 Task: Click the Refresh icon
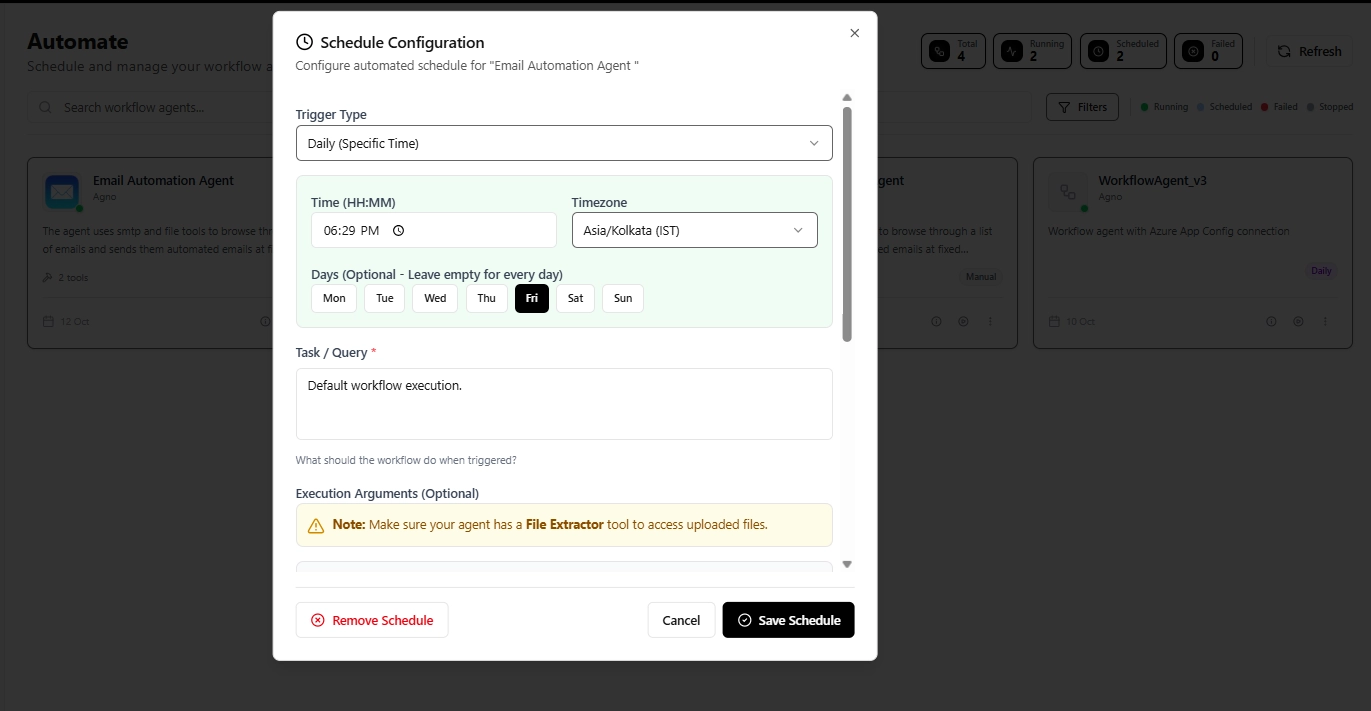coord(1283,51)
